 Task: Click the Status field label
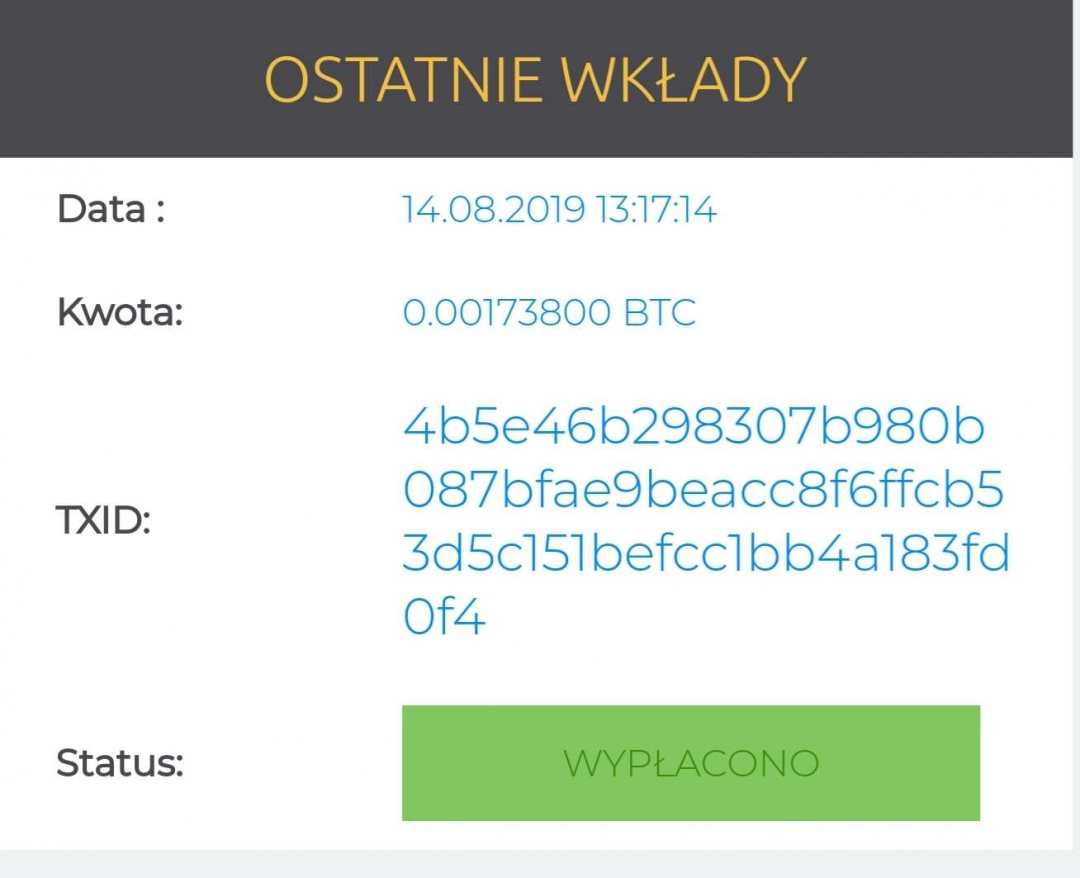coord(118,763)
